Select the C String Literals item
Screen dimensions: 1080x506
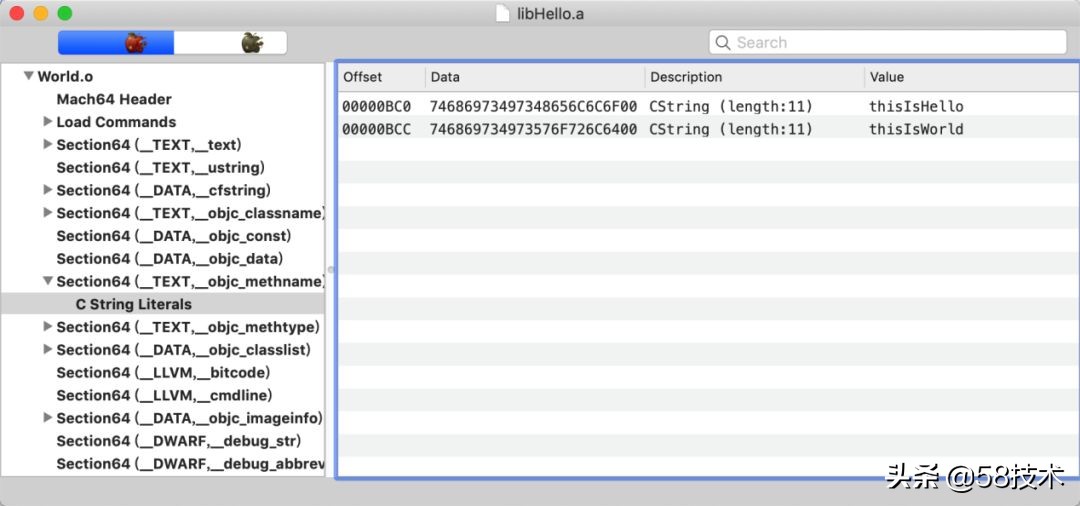click(x=133, y=304)
